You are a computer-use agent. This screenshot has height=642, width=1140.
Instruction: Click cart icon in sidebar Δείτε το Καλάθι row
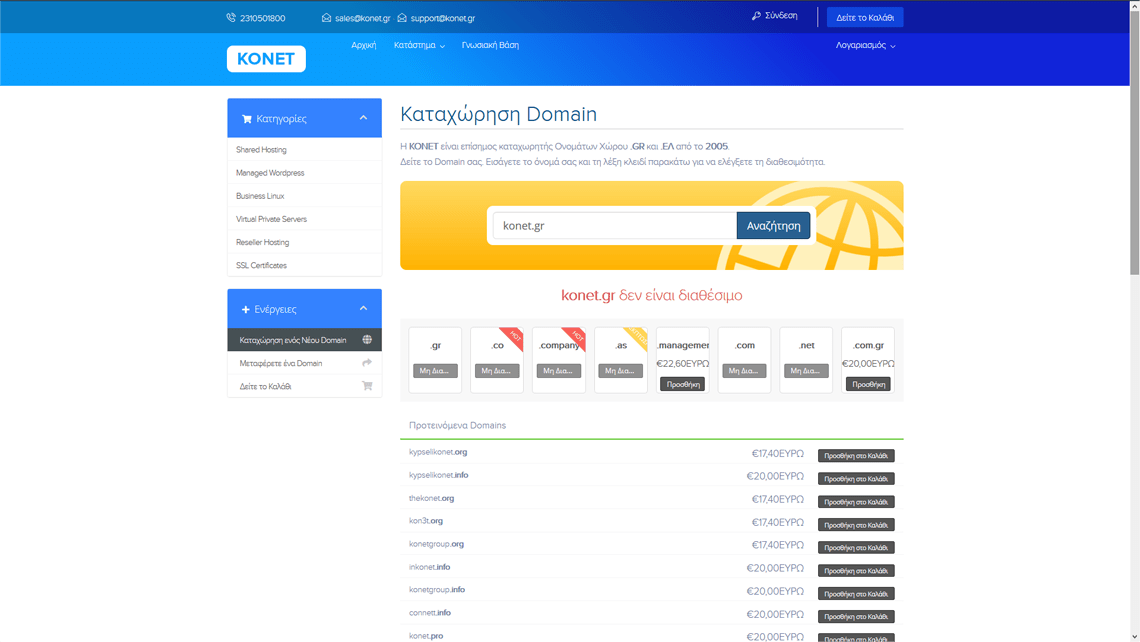click(367, 386)
